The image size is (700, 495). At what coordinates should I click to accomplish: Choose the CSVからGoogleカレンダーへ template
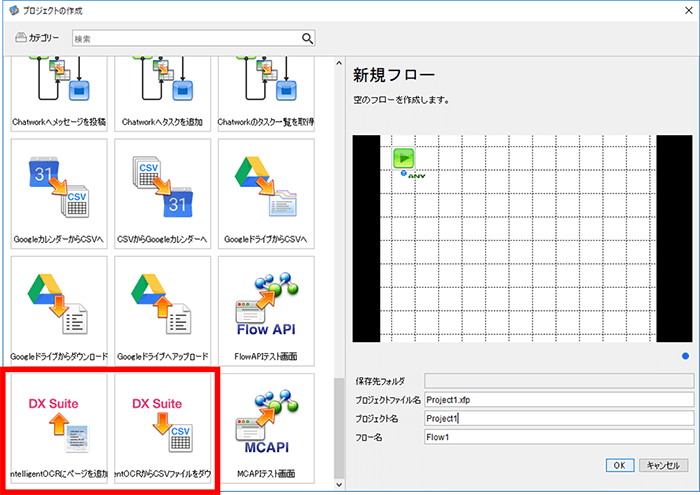click(x=162, y=194)
